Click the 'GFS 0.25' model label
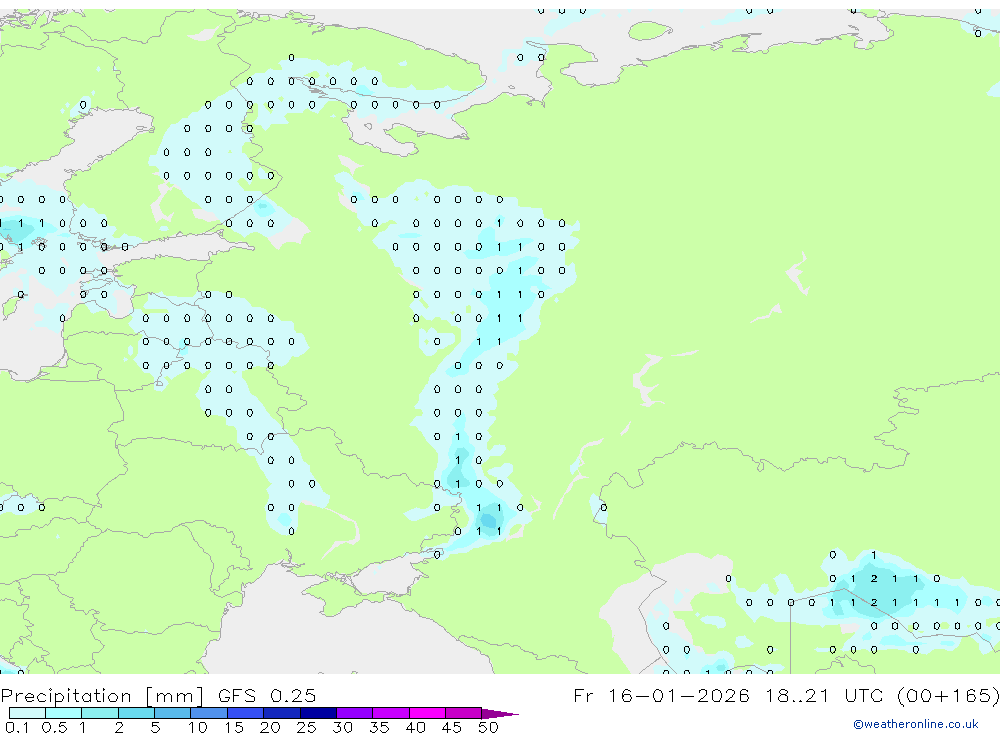 pyautogui.click(x=267, y=695)
